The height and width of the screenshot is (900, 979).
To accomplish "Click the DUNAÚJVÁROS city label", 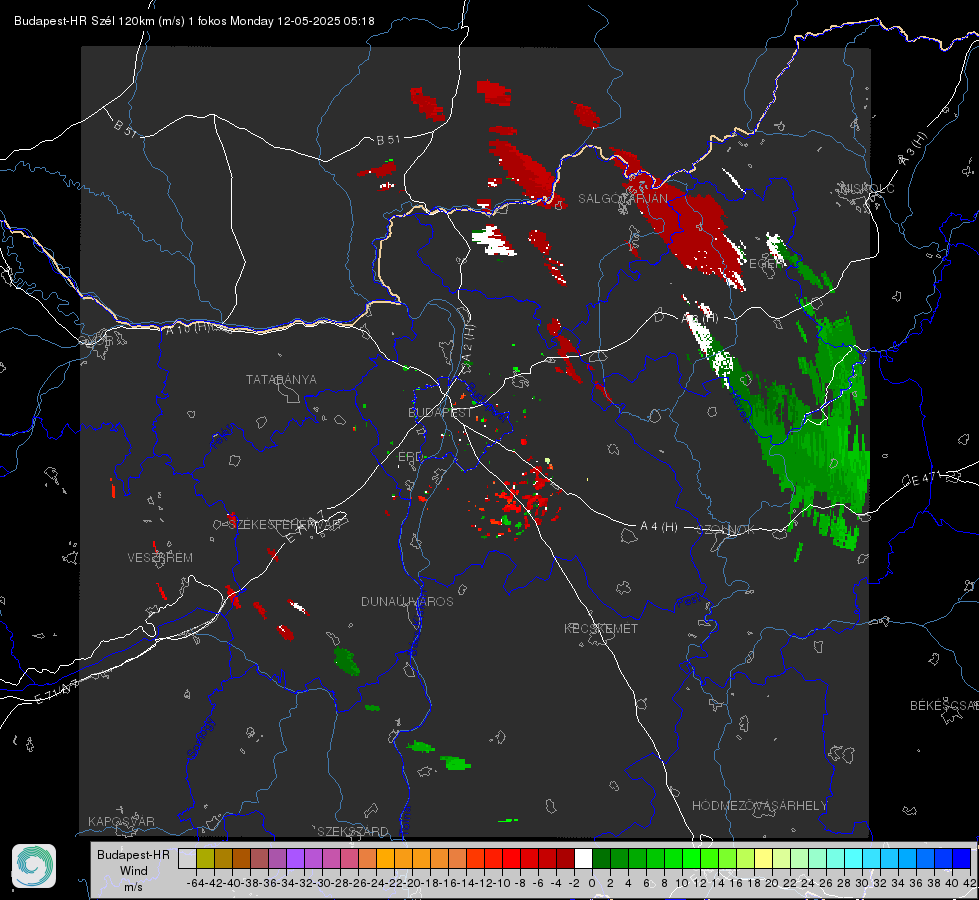I will [407, 601].
